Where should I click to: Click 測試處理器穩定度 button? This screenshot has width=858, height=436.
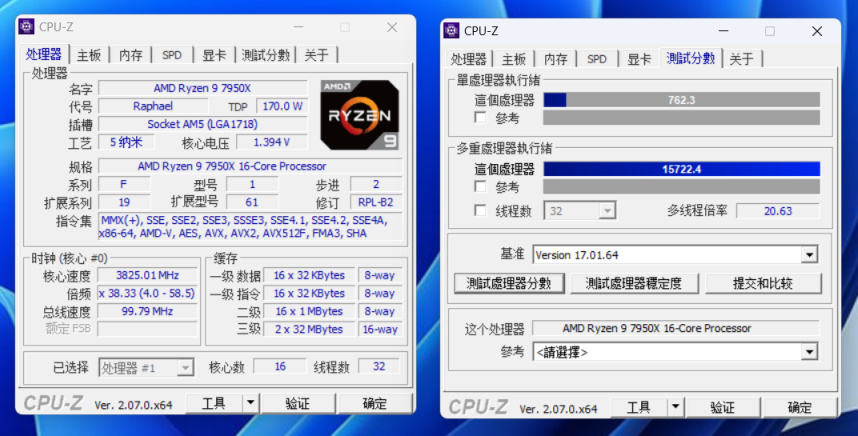pyautogui.click(x=634, y=283)
